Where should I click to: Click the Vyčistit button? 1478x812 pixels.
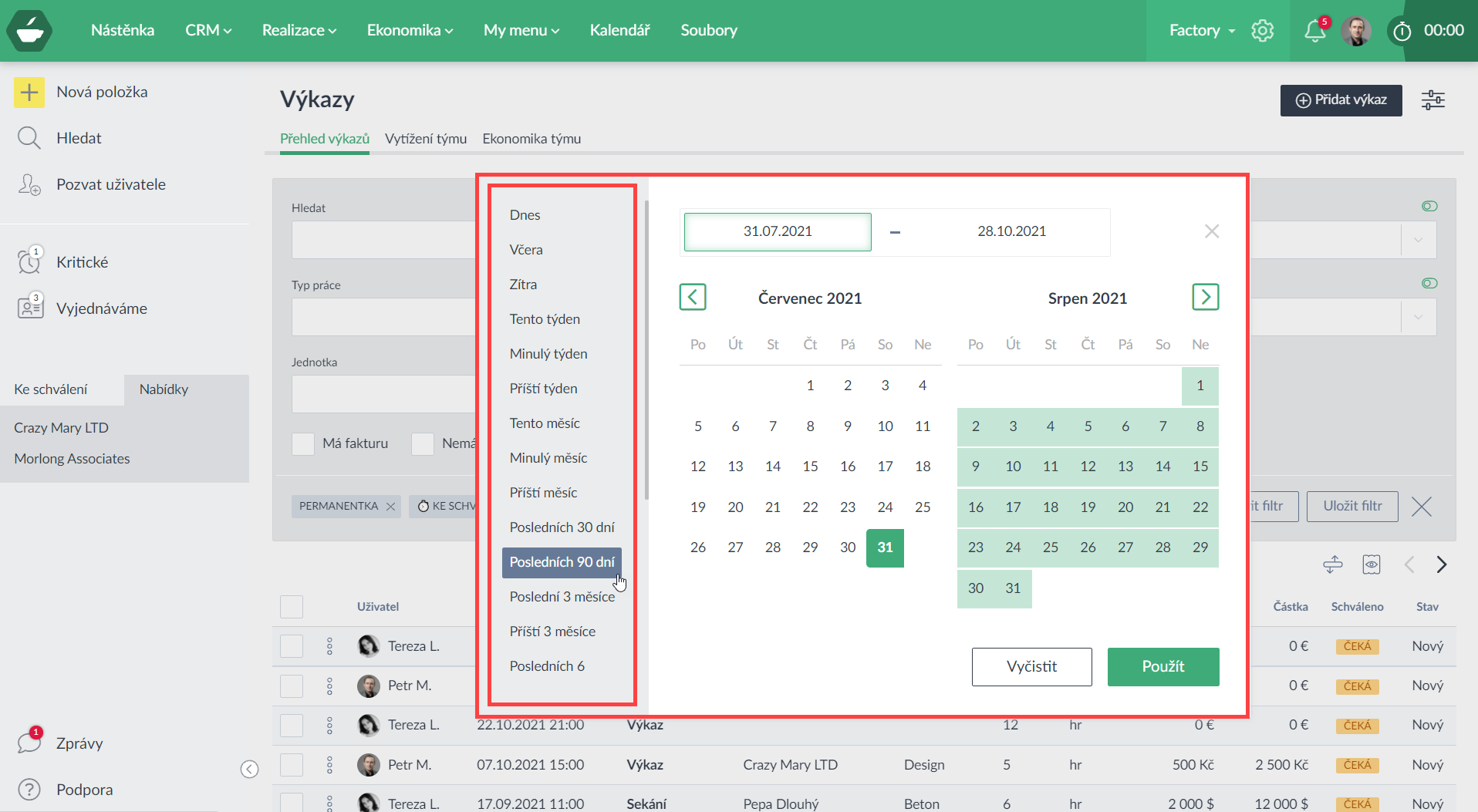click(x=1031, y=667)
